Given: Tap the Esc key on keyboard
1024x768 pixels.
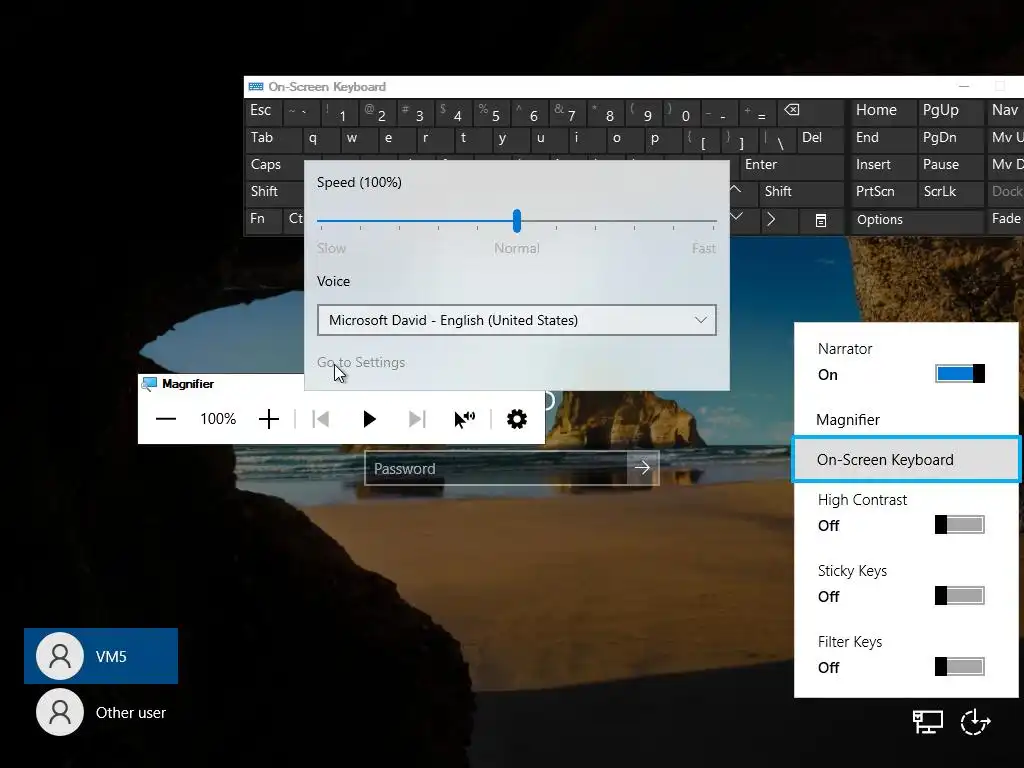Looking at the screenshot, I should tap(263, 111).
